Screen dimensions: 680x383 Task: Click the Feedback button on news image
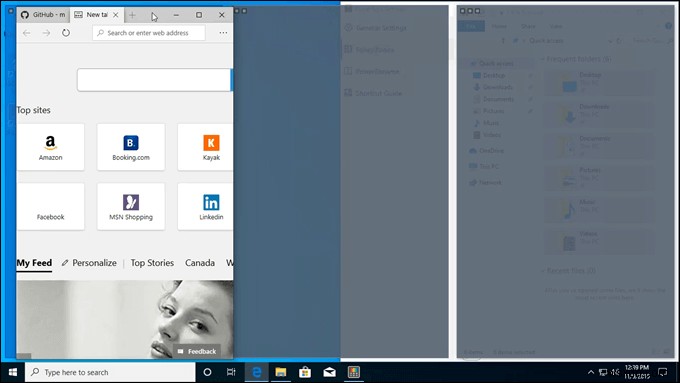197,351
